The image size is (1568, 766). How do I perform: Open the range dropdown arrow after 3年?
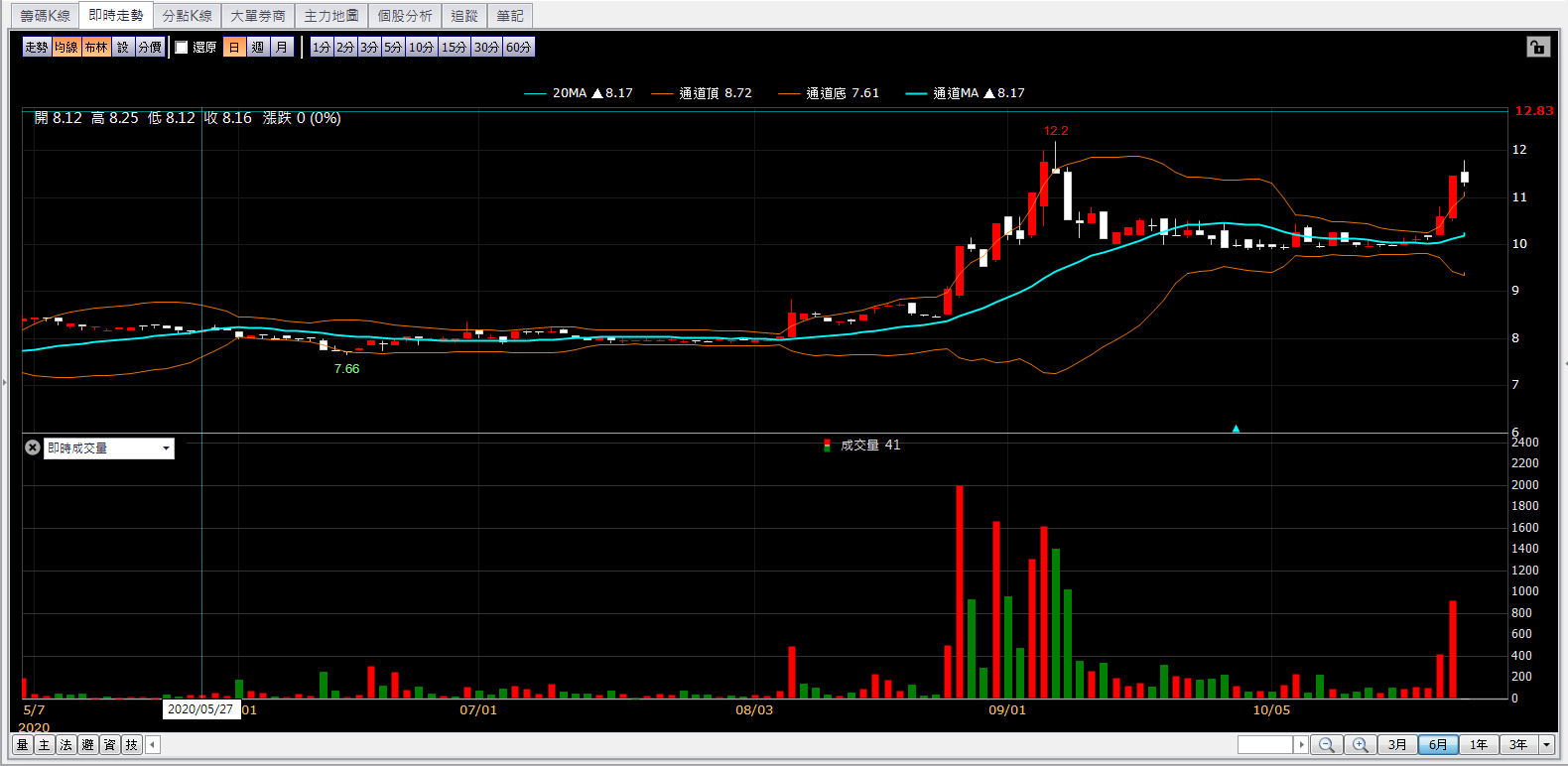click(1546, 744)
